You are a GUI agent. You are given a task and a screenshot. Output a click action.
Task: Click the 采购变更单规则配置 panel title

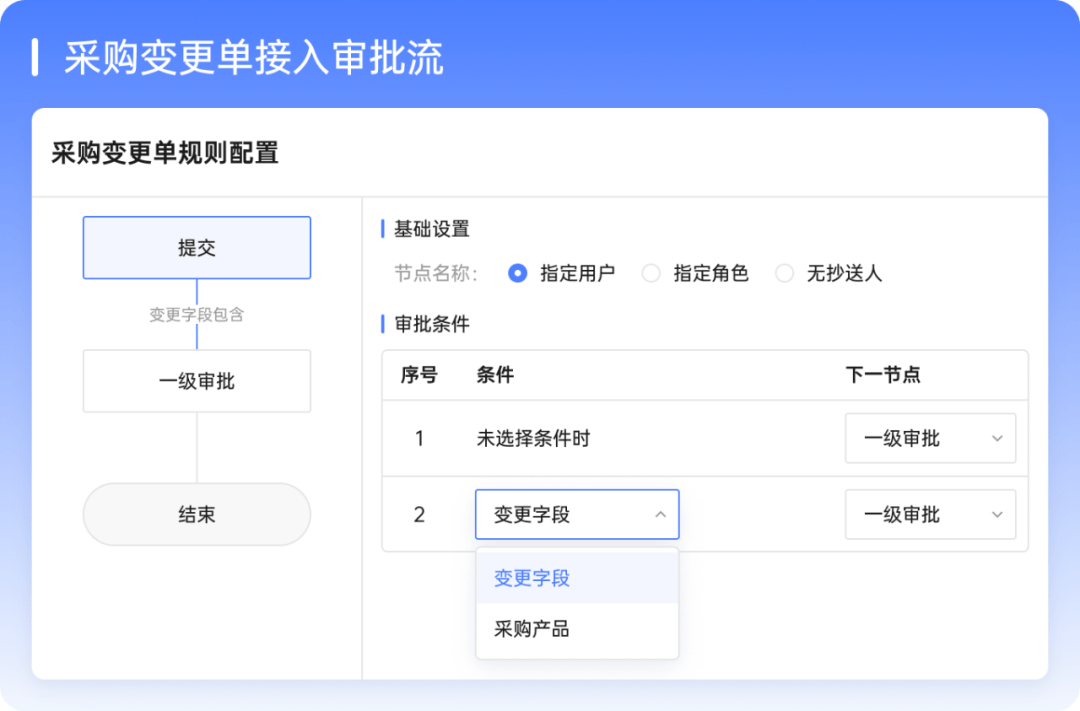pyautogui.click(x=165, y=153)
